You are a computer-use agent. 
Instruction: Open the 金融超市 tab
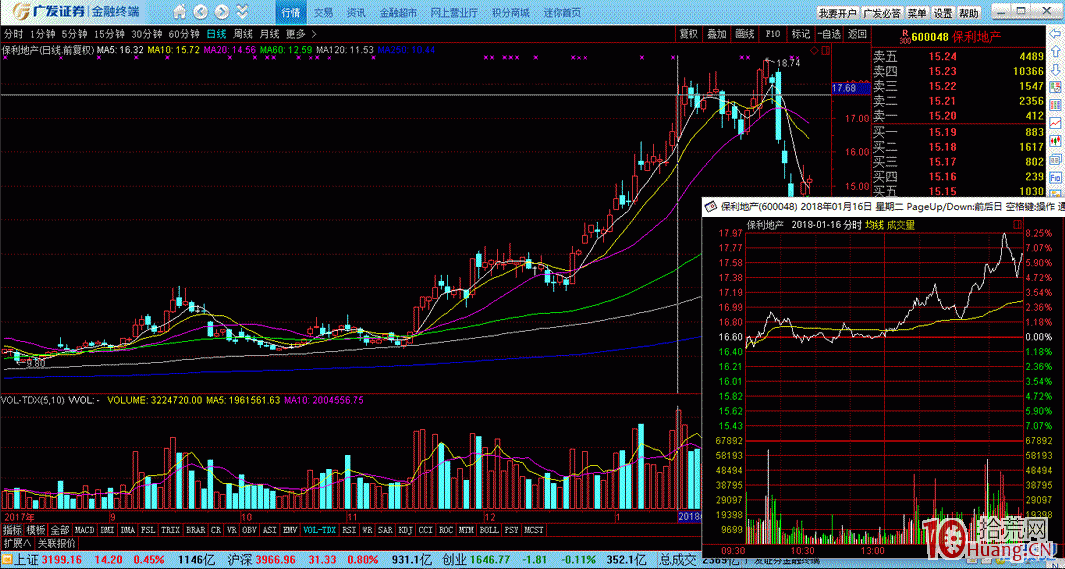point(398,12)
